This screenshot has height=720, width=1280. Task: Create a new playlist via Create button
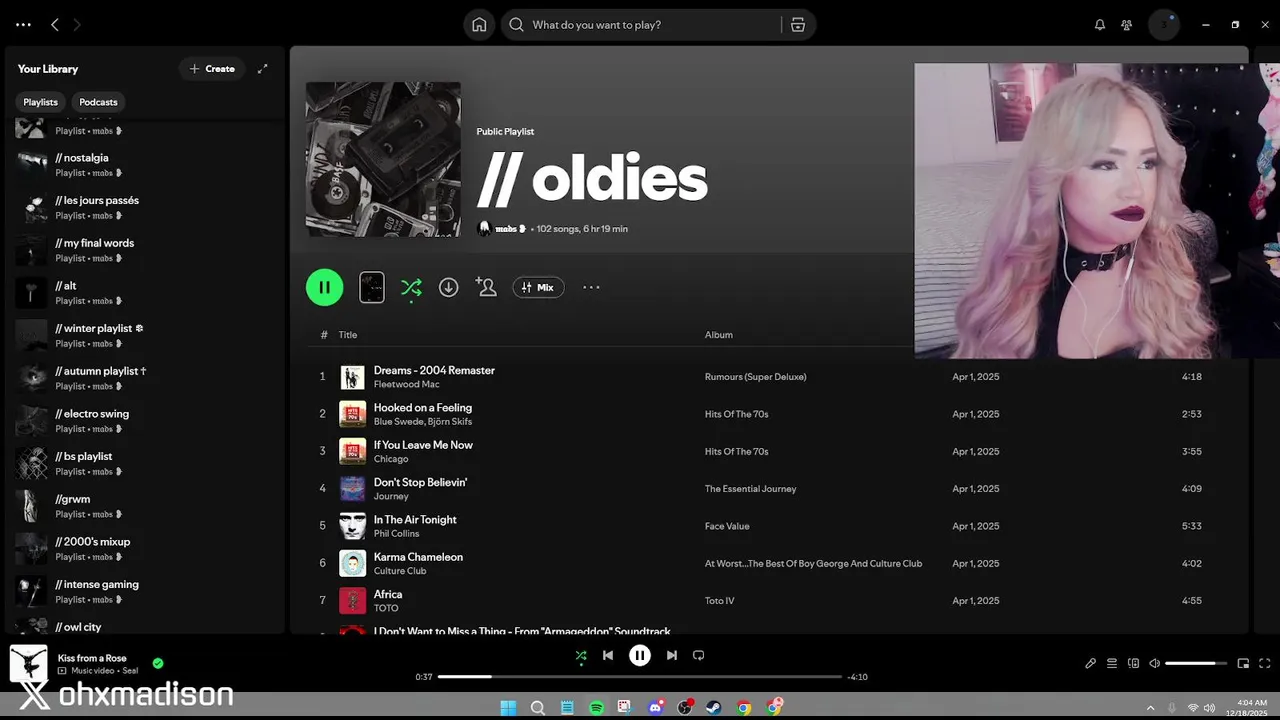[x=212, y=69]
